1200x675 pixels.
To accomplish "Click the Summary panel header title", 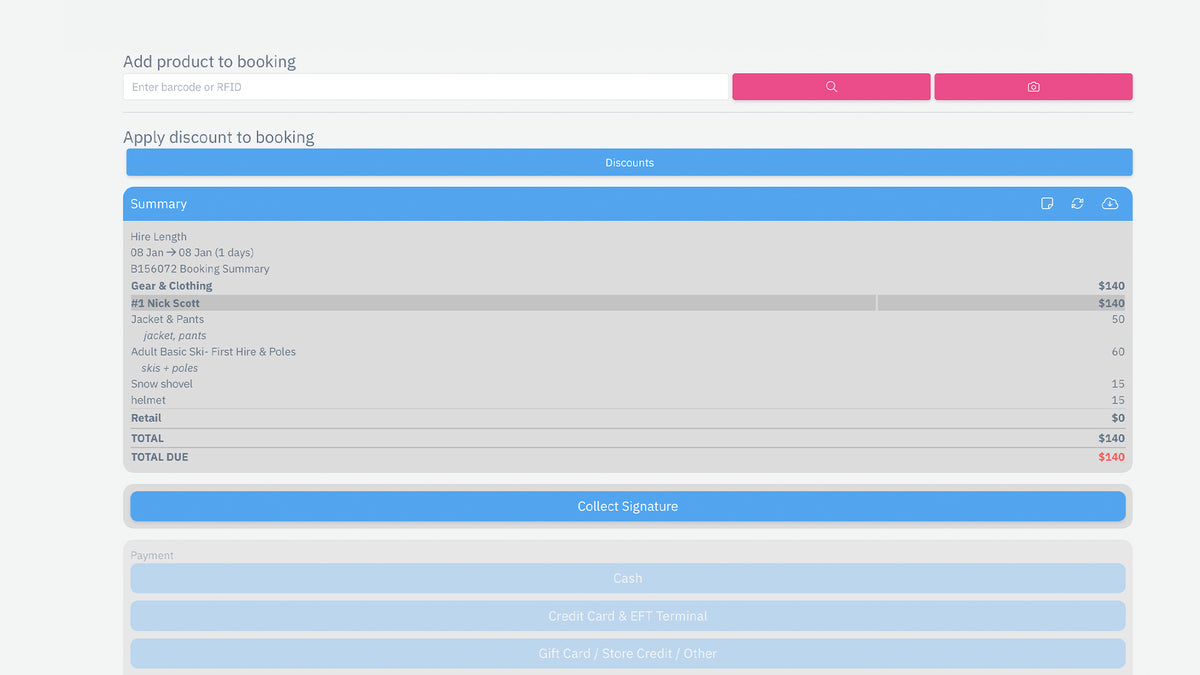I will point(159,204).
